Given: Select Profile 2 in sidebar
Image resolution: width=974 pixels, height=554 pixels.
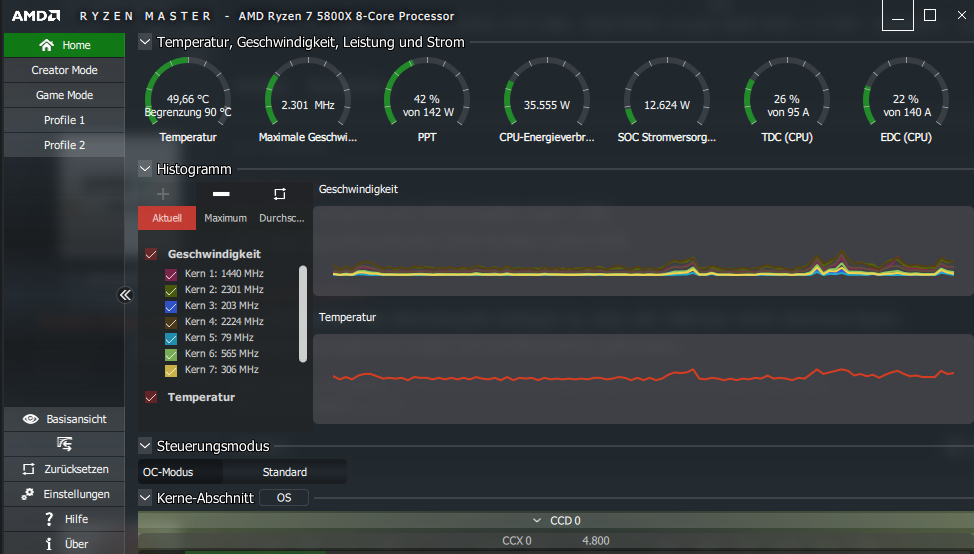Looking at the screenshot, I should click(64, 145).
